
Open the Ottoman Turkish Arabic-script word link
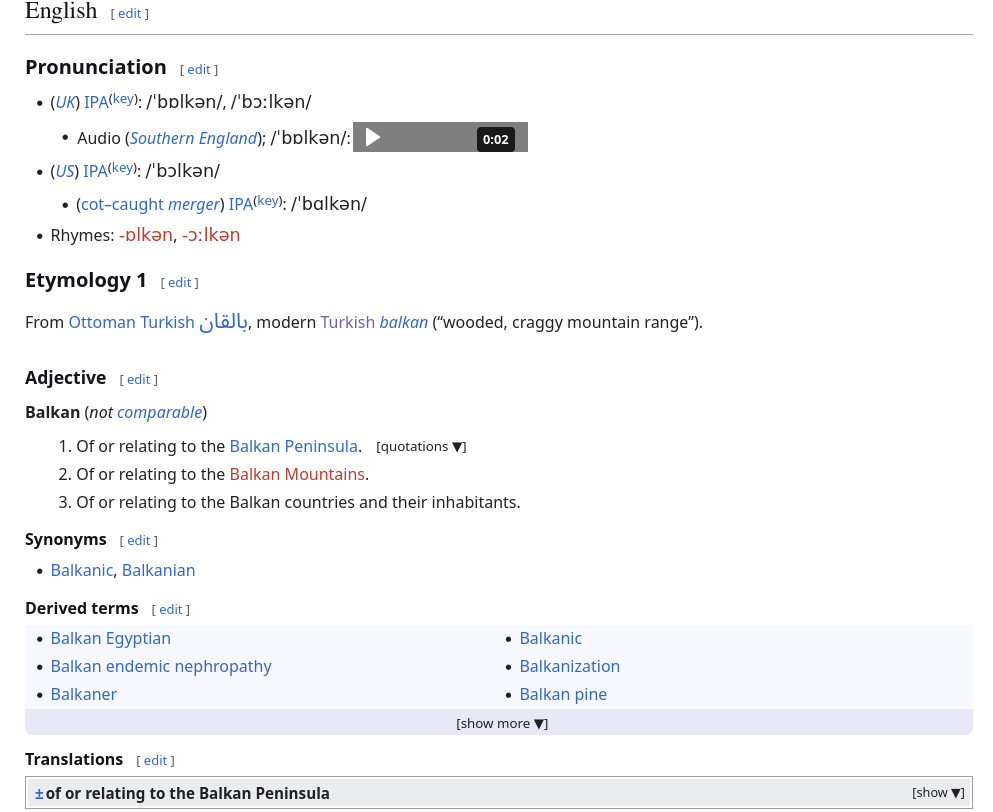click(223, 322)
